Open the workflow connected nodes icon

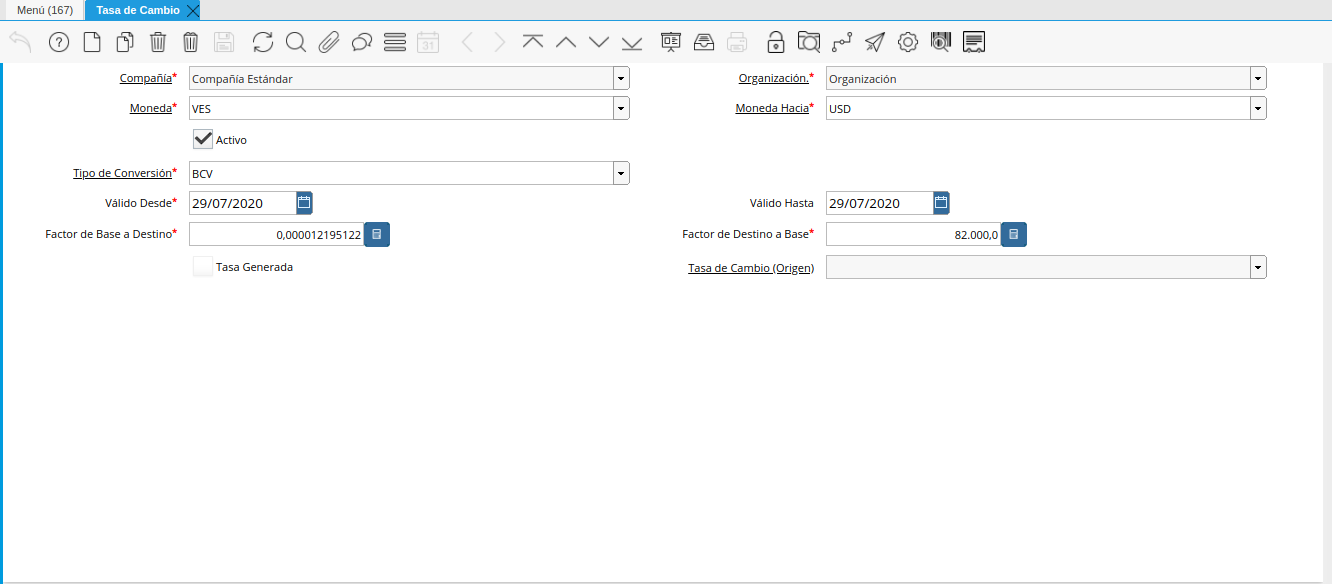(842, 42)
